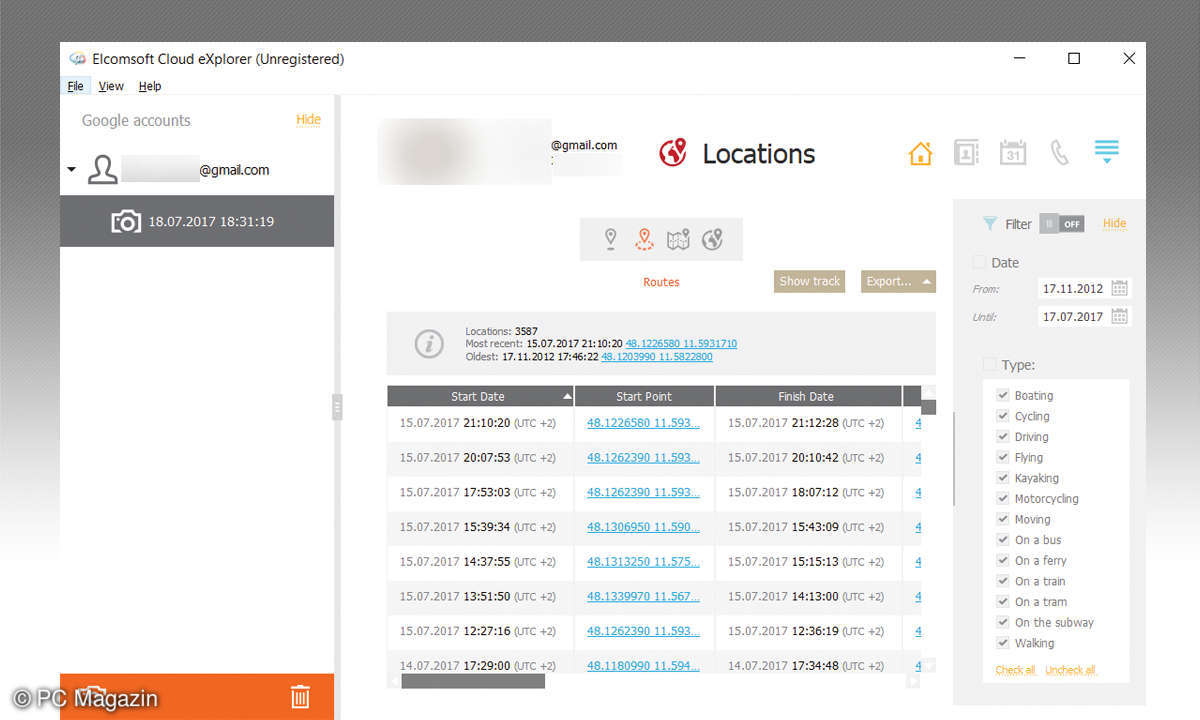Screen dimensions: 1200x720
Task: Select the row starting 15.07.2017 17:53:03
Action: click(x=655, y=492)
